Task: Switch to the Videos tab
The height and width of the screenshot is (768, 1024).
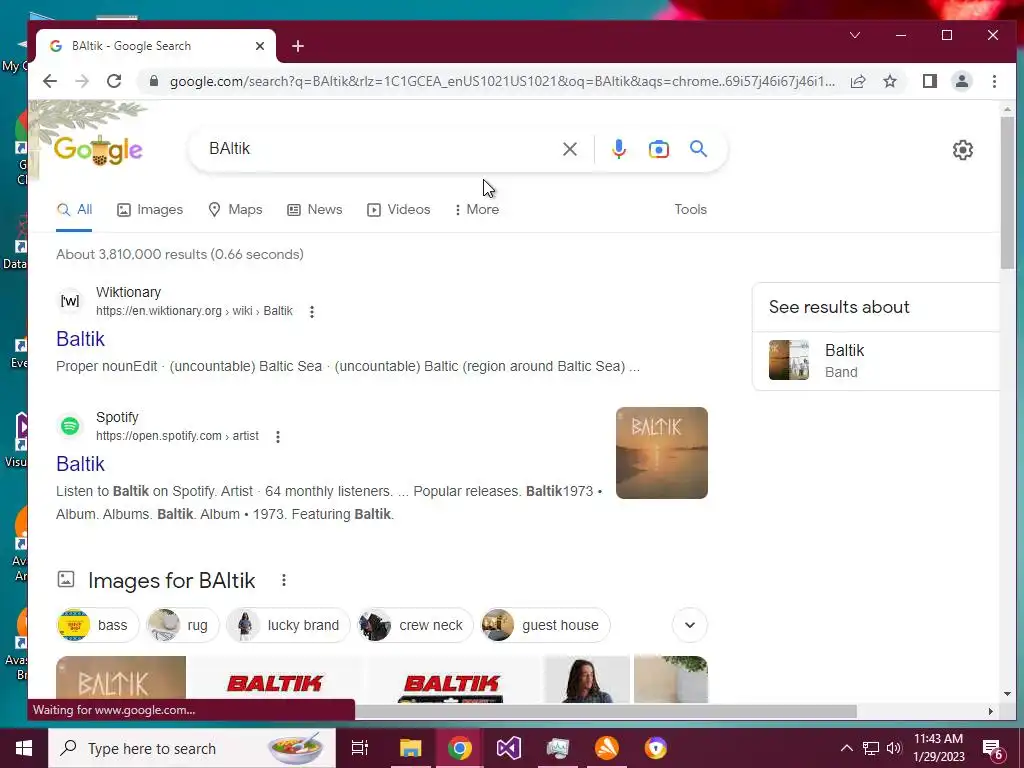Action: (x=398, y=210)
